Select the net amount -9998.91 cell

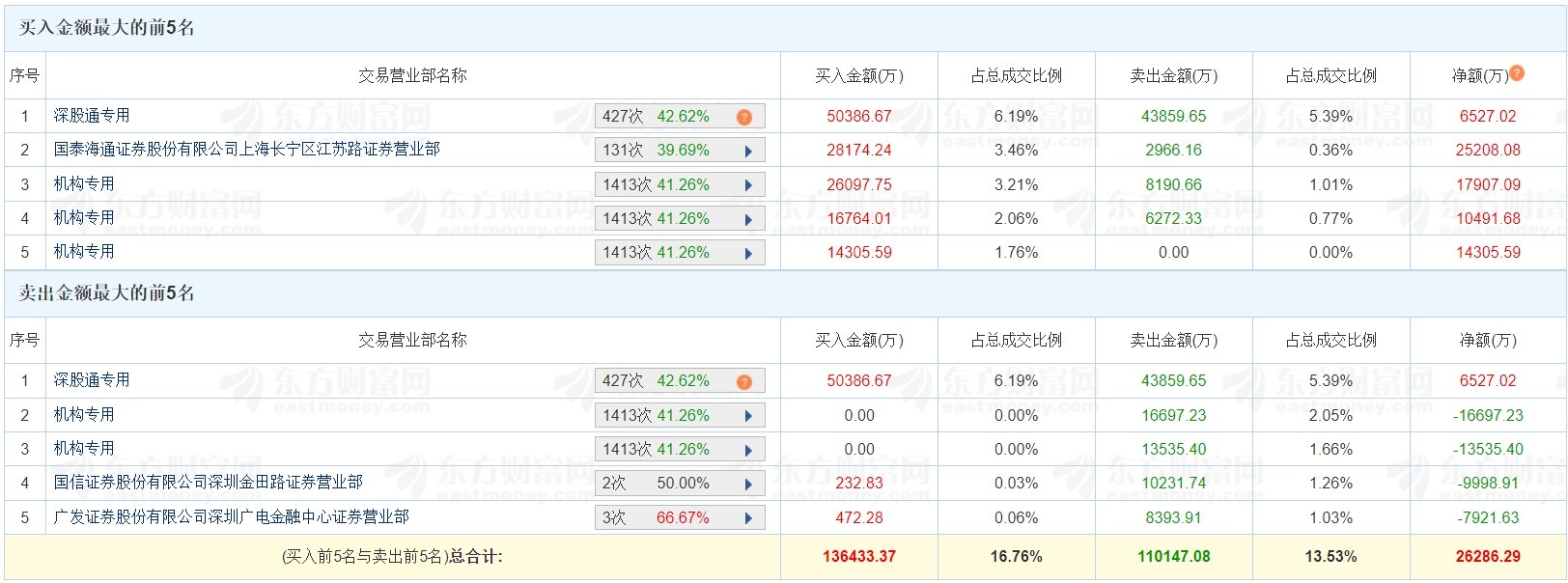pos(1488,483)
